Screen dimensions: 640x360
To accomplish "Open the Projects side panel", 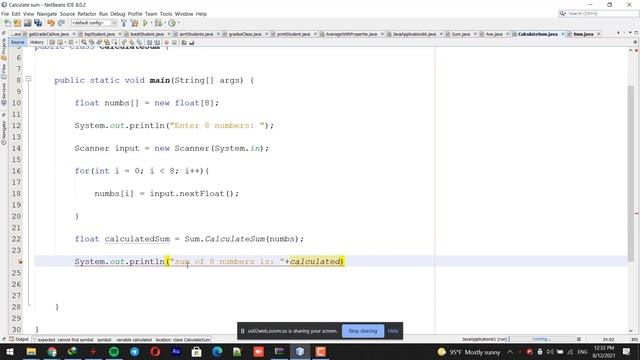I will 4,49.
